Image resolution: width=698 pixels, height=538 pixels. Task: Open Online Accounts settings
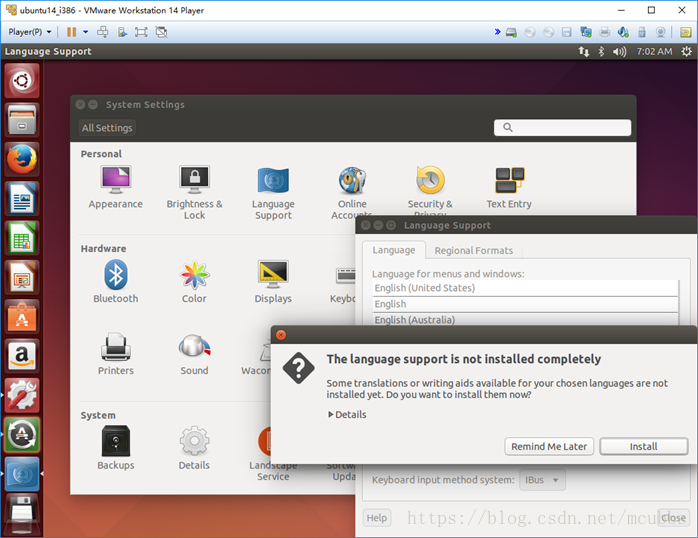pos(352,192)
